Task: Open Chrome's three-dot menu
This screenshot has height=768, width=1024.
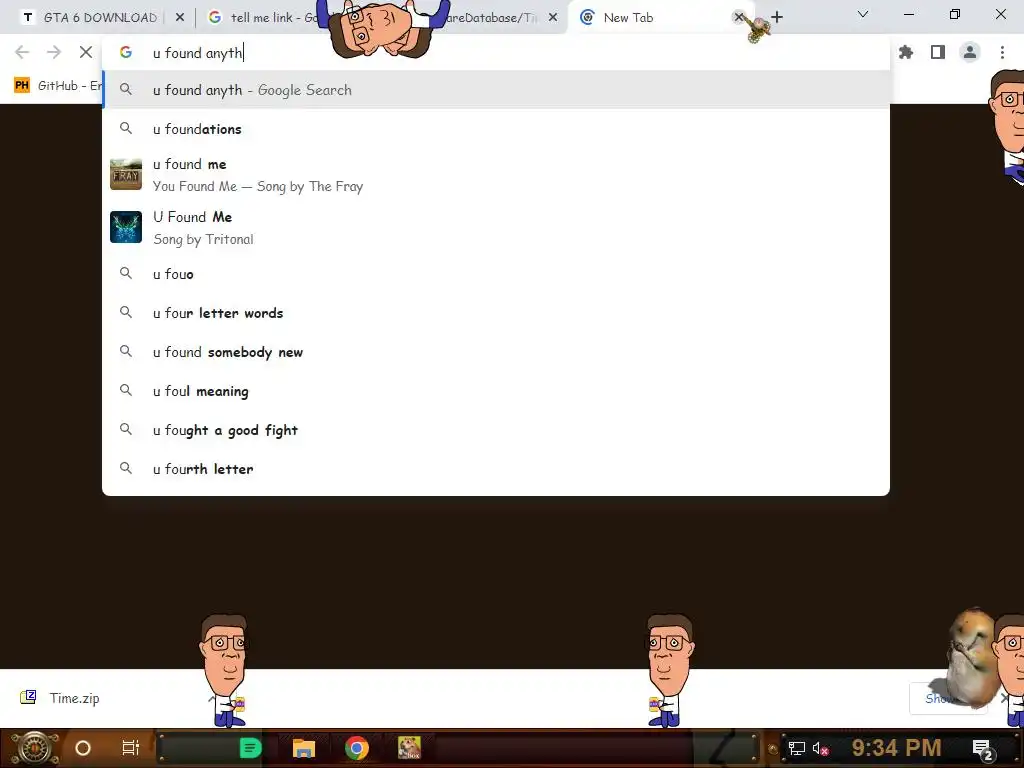Action: 1002,52
